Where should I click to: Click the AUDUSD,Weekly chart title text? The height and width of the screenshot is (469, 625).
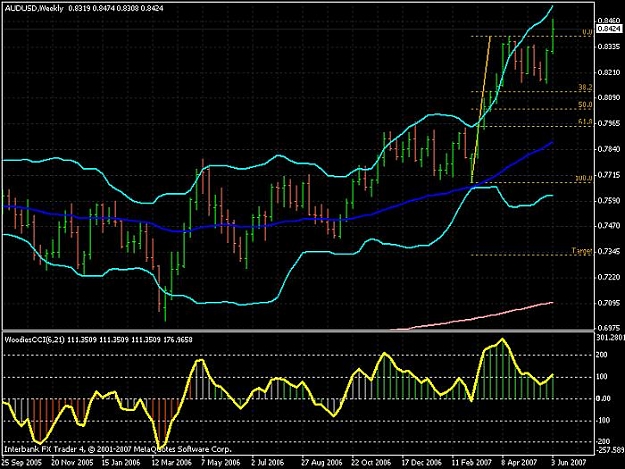pos(34,8)
